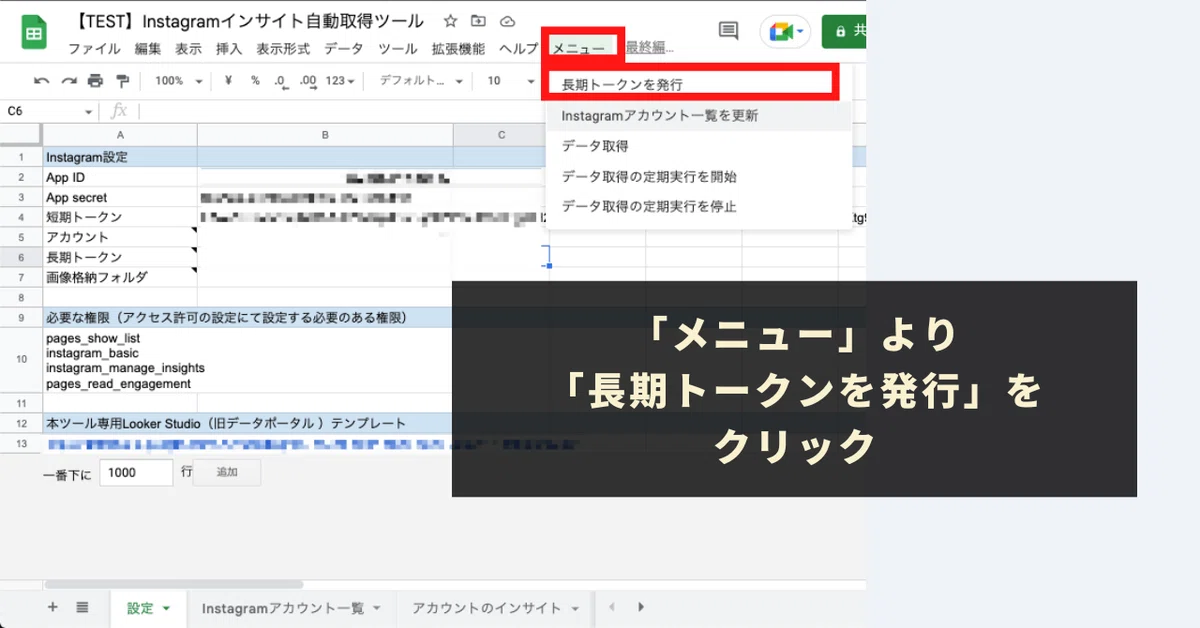Open Instagramアカウント一覧 tab dropdown arrow
1200x628 pixels.
(376, 608)
